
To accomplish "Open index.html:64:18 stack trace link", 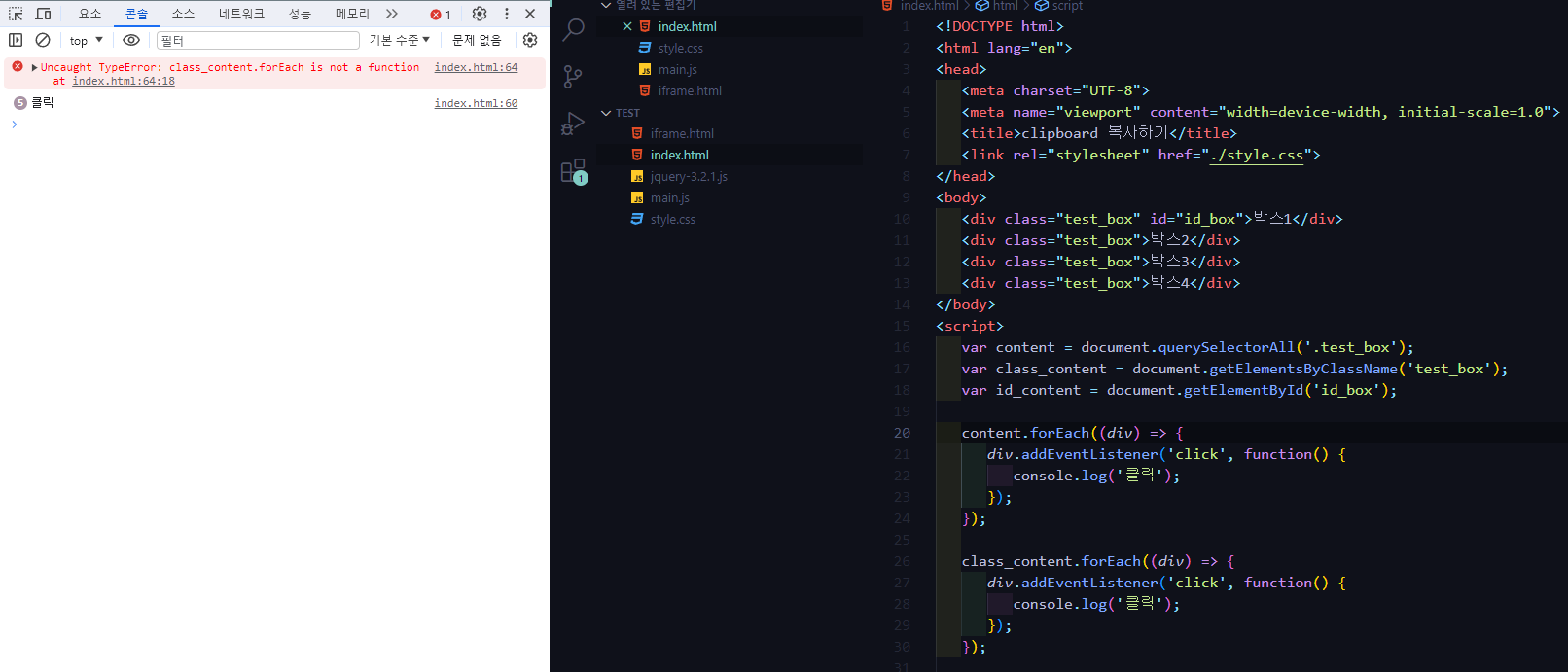I will (124, 81).
